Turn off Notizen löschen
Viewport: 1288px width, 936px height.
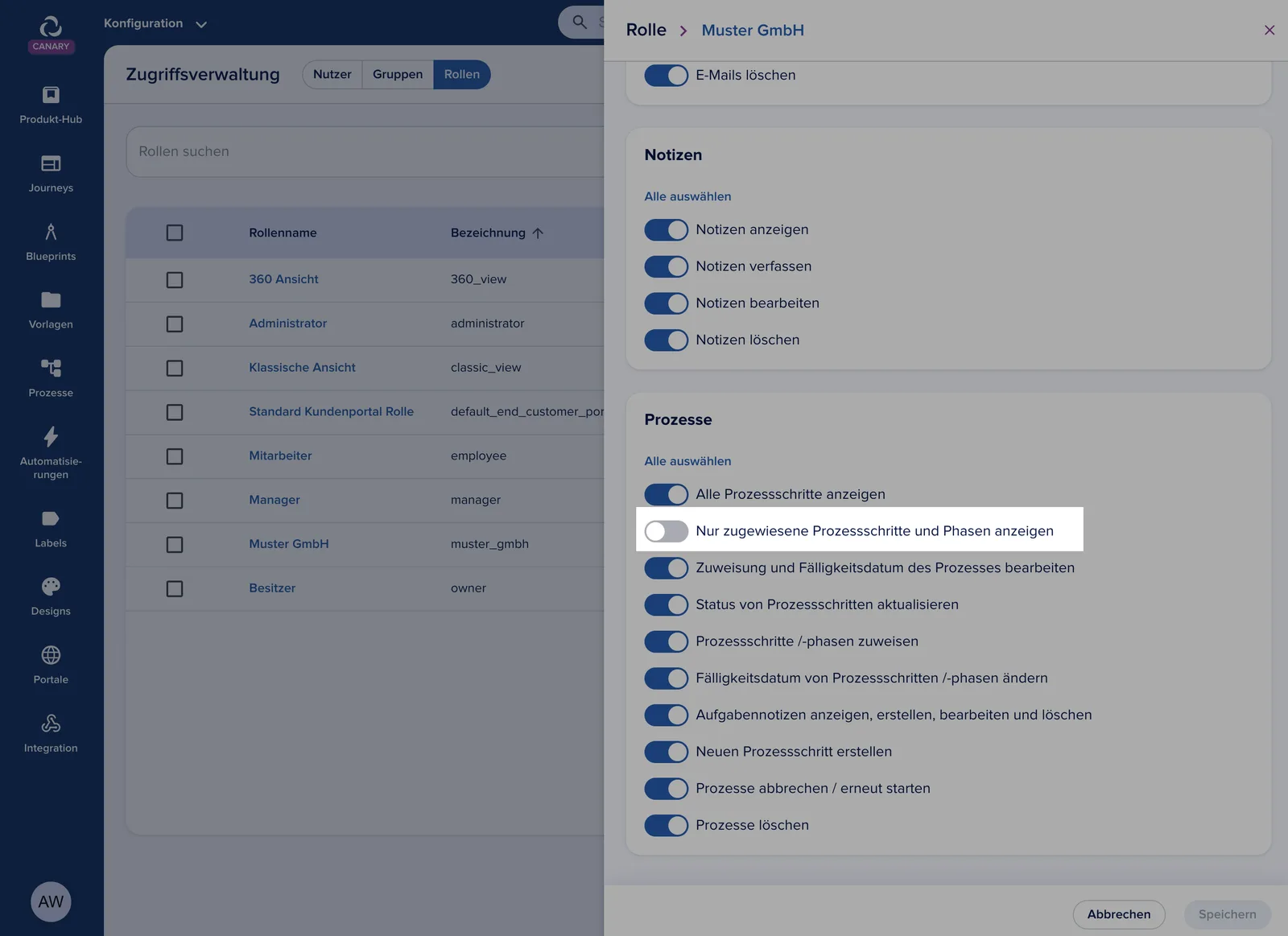point(667,340)
